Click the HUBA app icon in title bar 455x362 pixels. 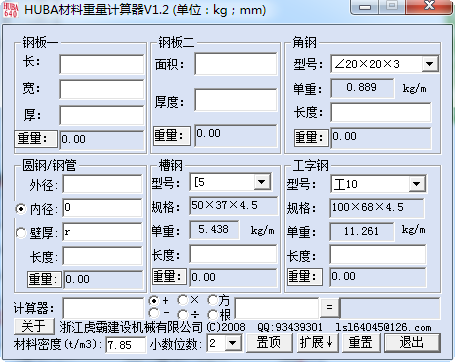(11, 9)
